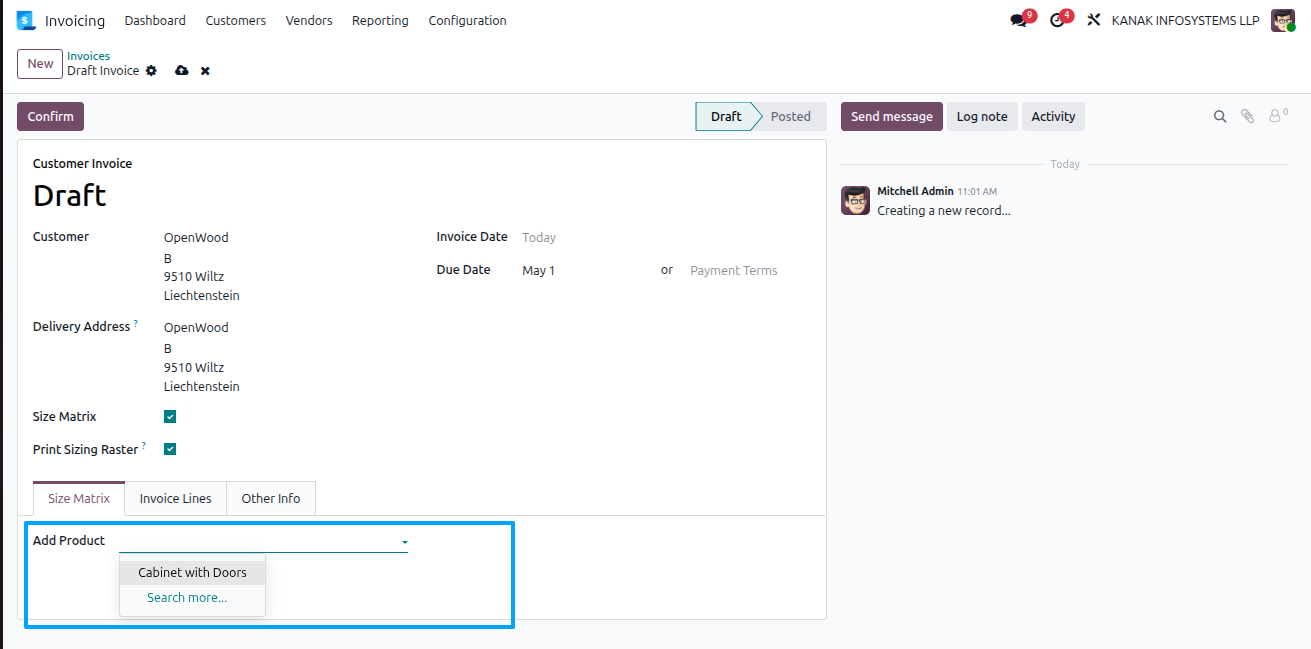Open the Vendors menu
Screen dimensions: 1311x649
pyautogui.click(x=309, y=20)
